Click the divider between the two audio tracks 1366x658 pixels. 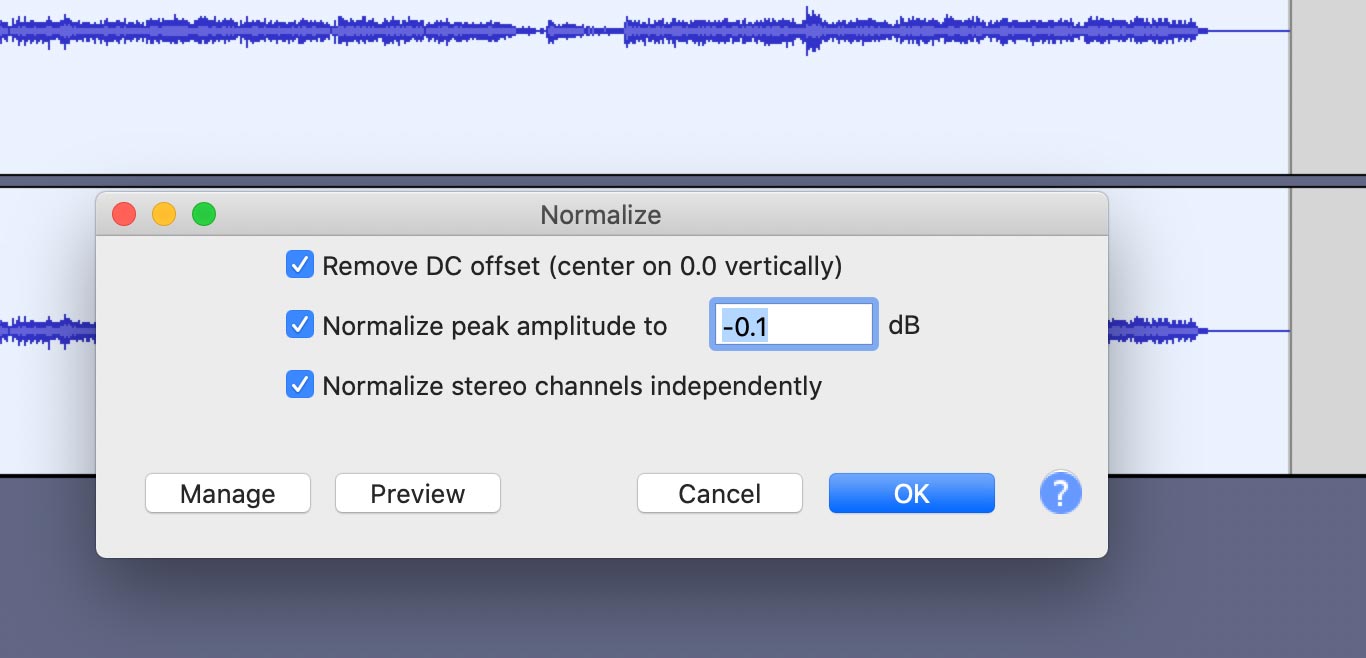(x=683, y=181)
